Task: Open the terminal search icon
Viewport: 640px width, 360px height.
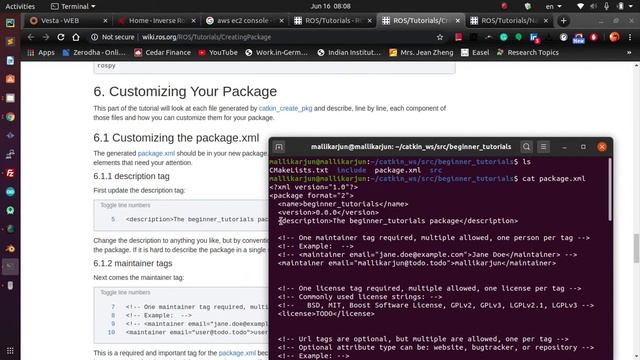Action: [527, 147]
